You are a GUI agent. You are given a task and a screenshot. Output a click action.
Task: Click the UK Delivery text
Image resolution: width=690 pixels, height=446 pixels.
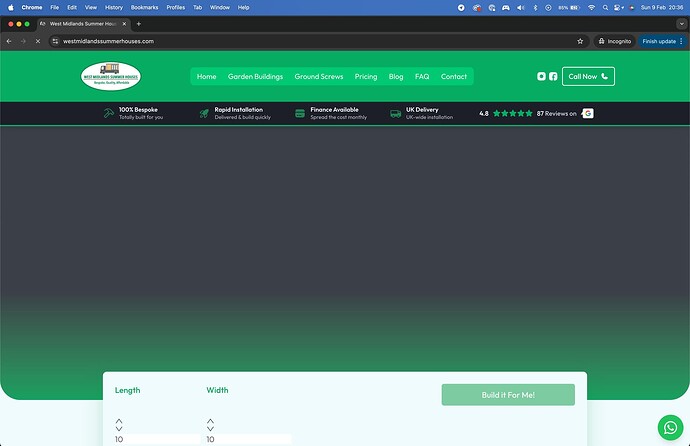(422, 110)
